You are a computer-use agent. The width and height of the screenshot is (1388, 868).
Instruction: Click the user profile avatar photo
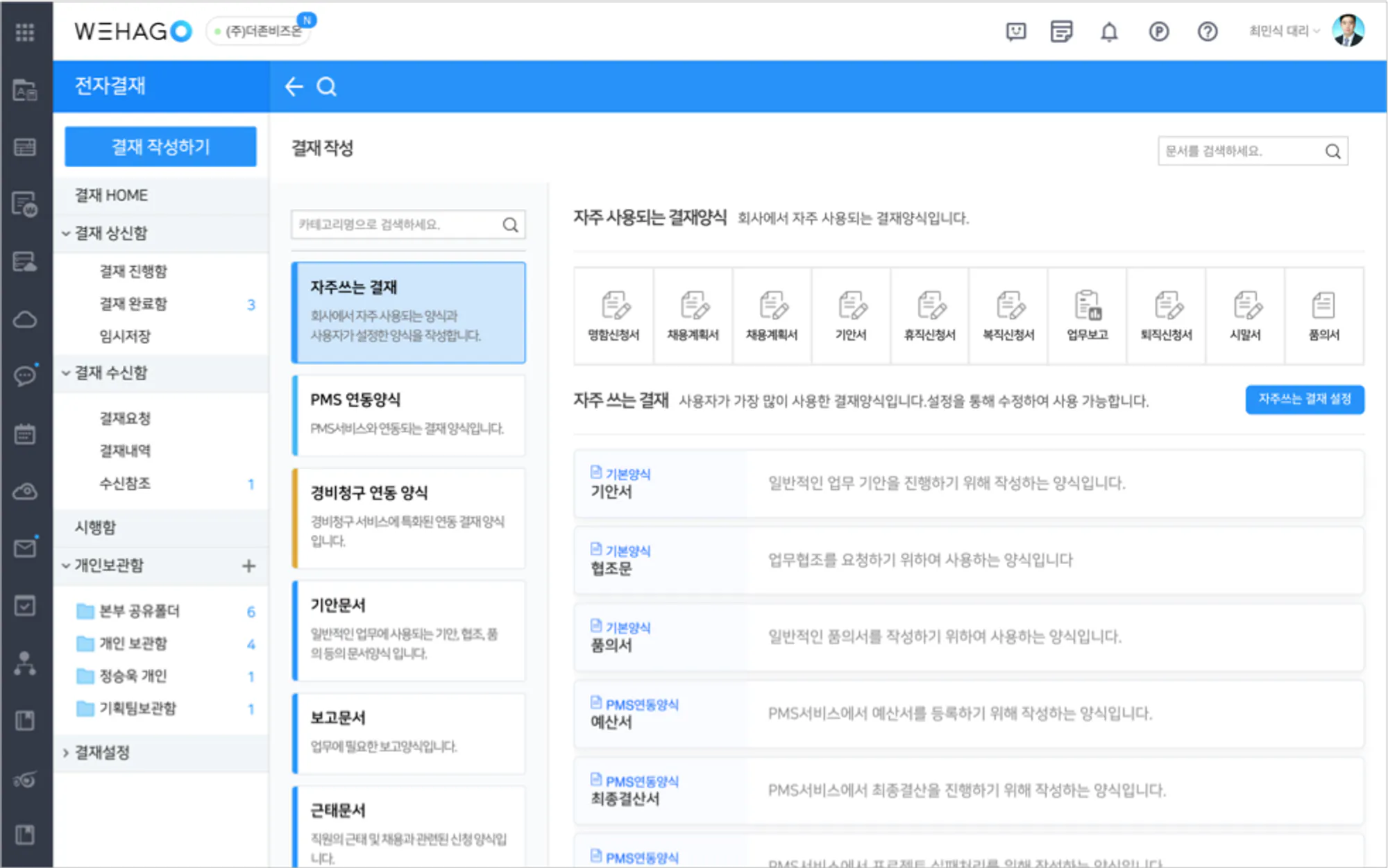(1348, 31)
